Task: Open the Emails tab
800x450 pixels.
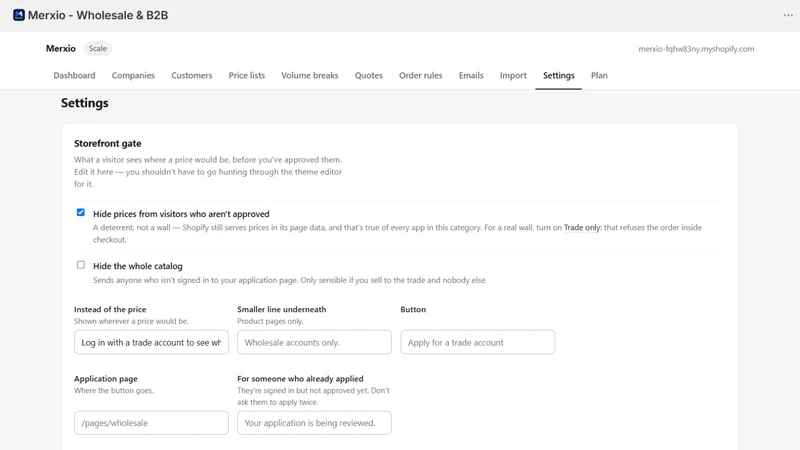Action: pyautogui.click(x=471, y=76)
